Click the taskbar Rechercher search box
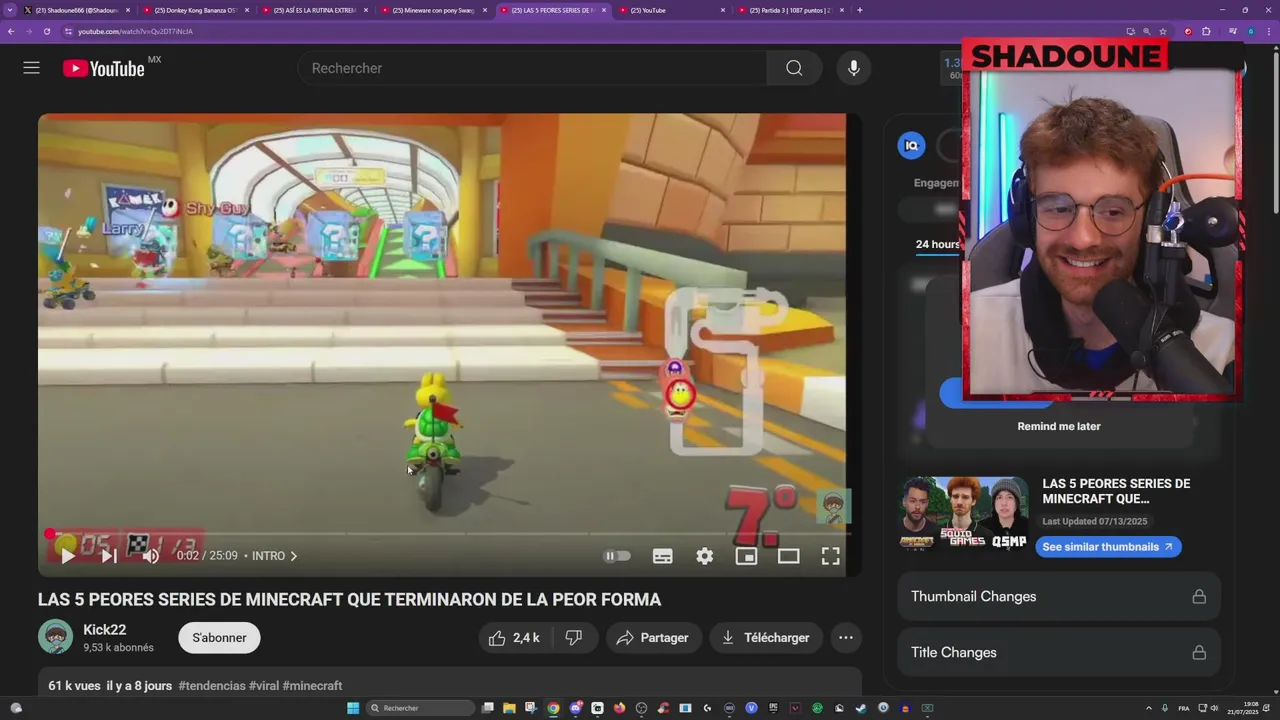This screenshot has height=720, width=1280. click(420, 708)
